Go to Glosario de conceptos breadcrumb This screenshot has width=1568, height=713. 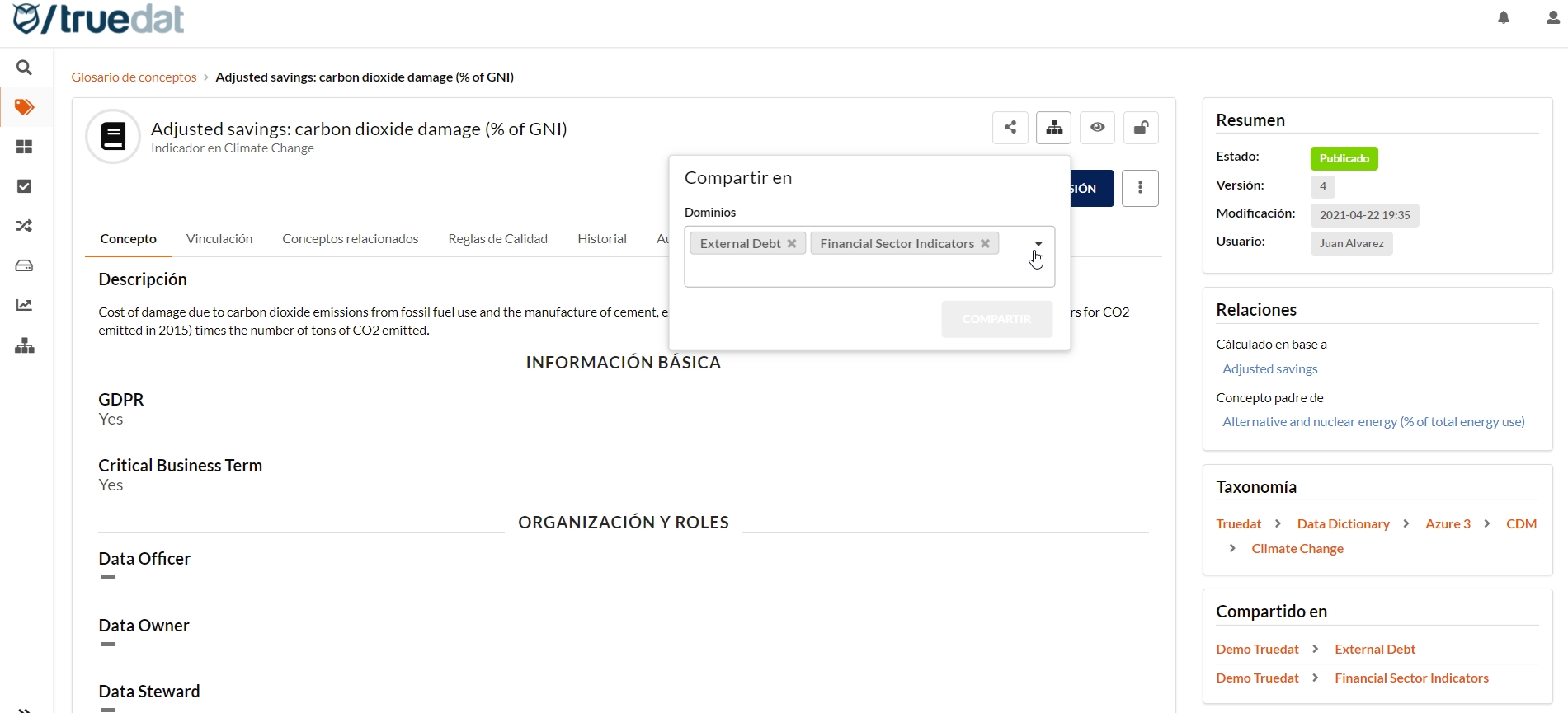coord(134,77)
